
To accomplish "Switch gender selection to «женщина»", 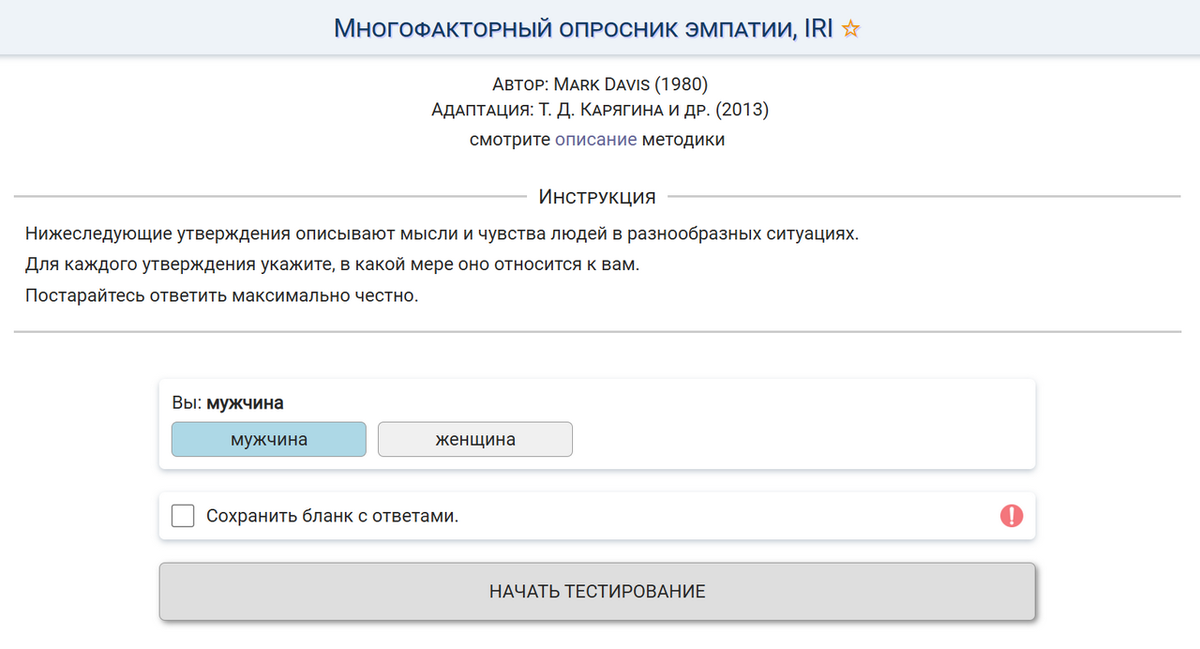I will (474, 439).
